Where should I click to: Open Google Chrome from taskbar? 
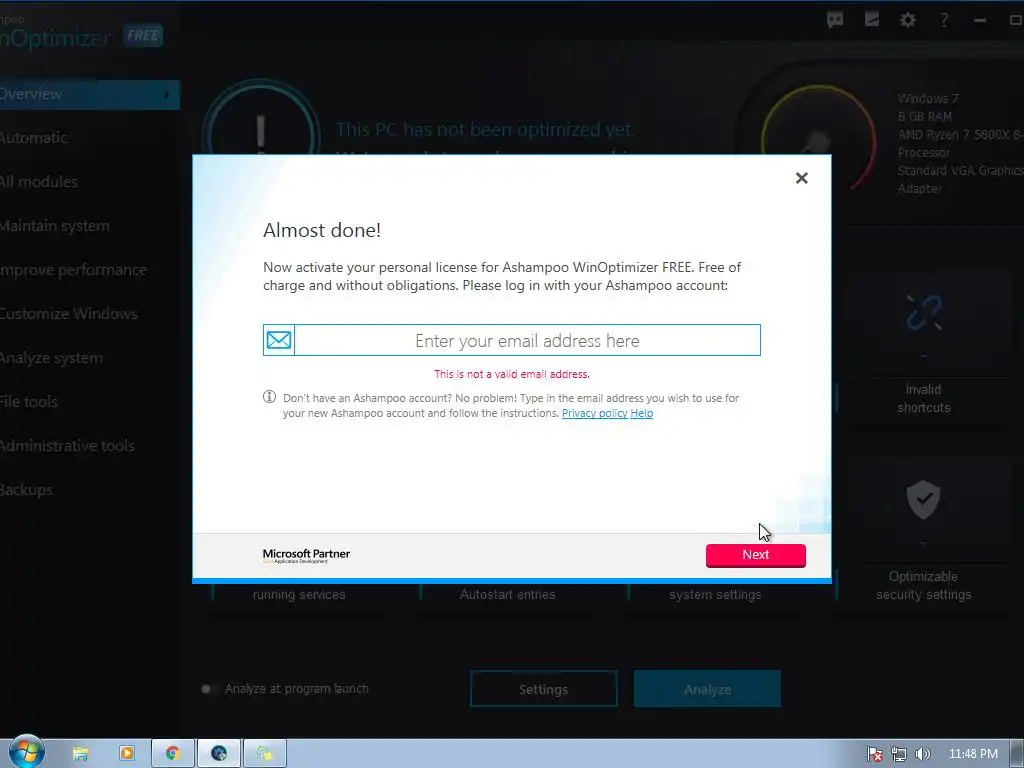[173, 754]
